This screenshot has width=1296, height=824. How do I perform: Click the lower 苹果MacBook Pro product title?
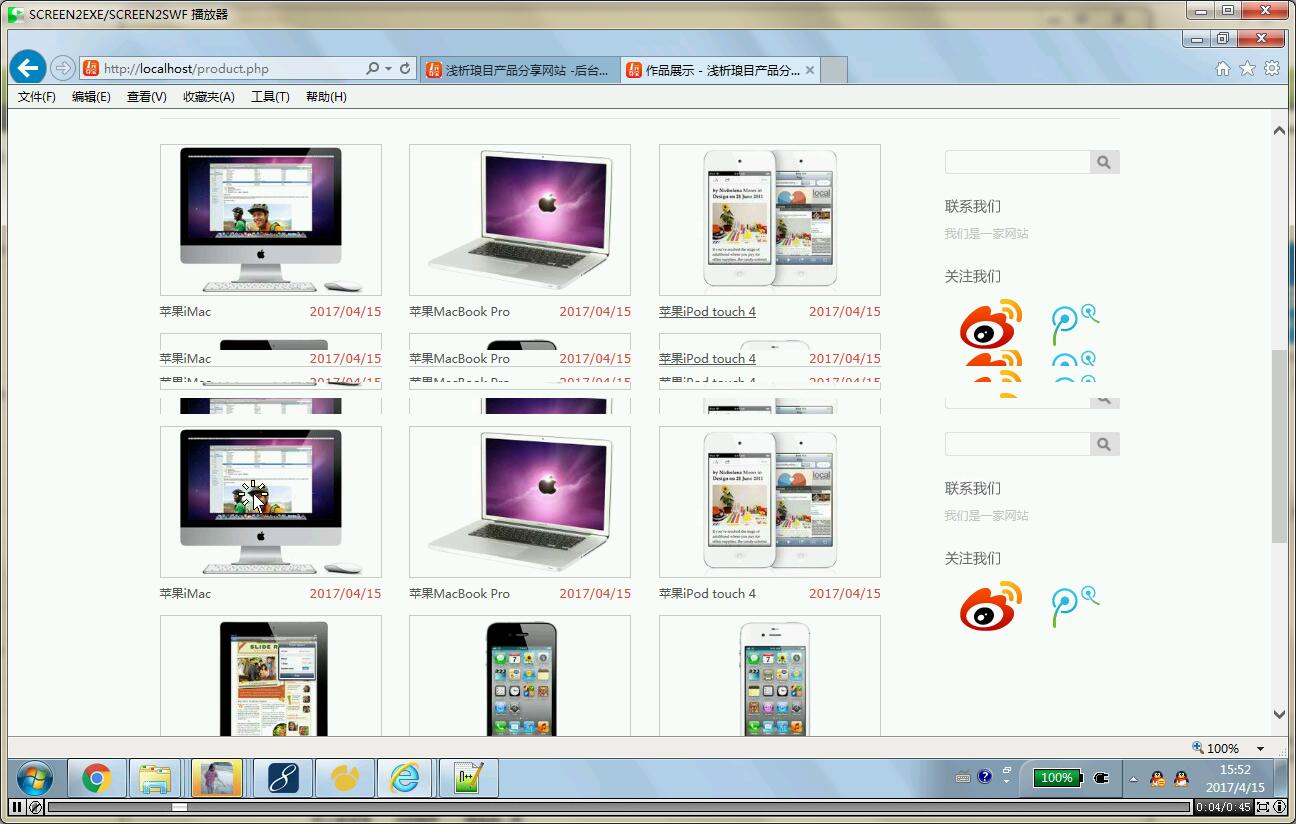(459, 594)
